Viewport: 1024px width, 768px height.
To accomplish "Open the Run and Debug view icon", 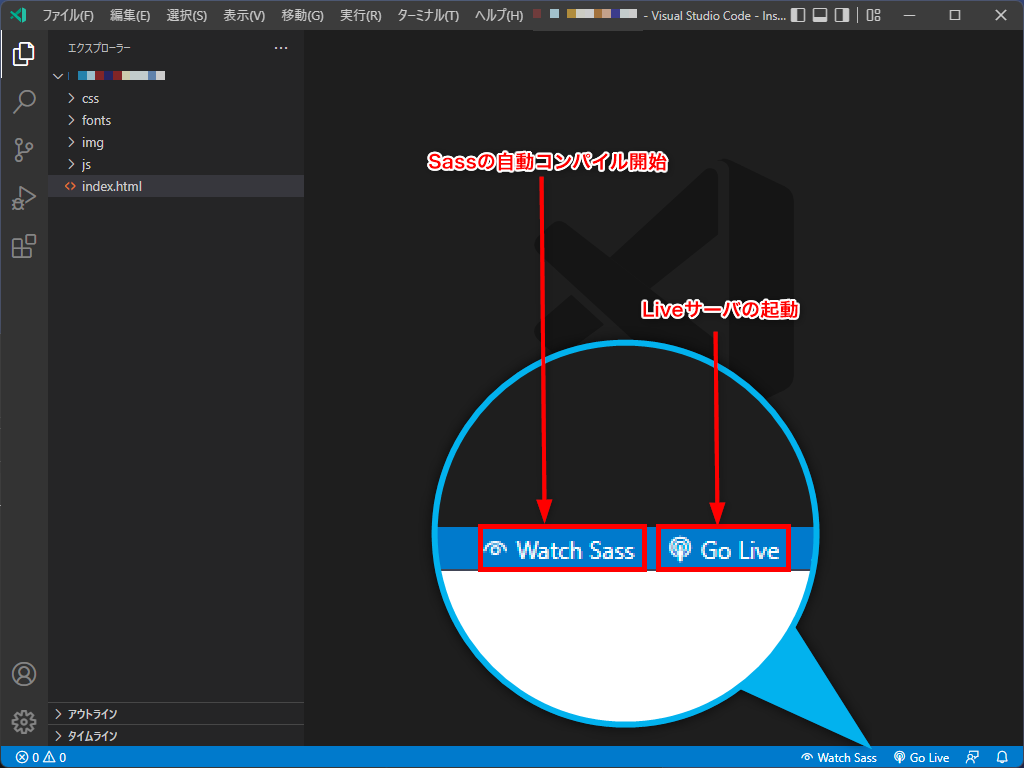I will click(x=24, y=198).
